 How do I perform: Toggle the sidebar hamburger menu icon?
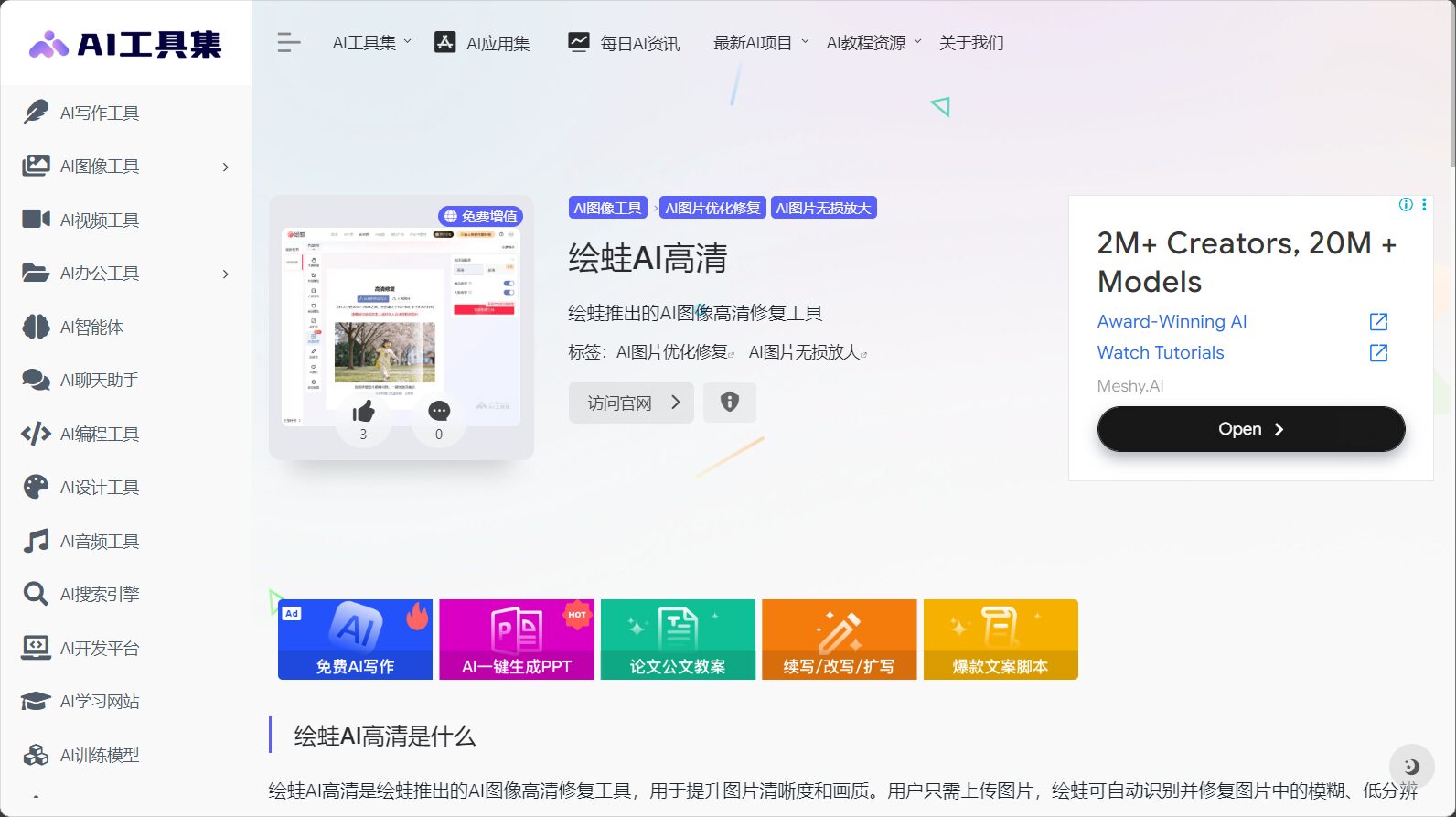[x=289, y=43]
